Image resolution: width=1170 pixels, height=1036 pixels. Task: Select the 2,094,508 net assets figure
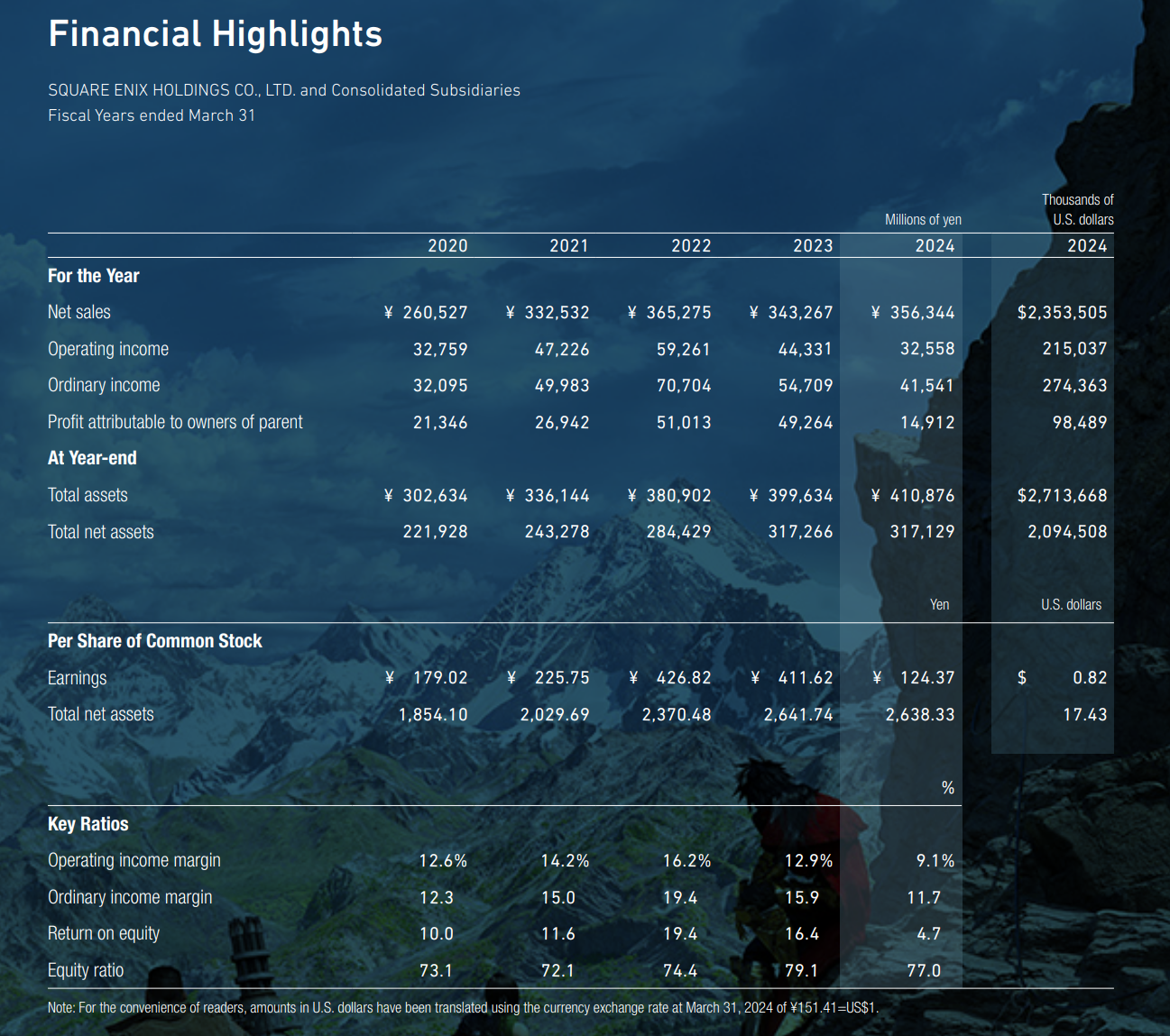tap(1068, 532)
